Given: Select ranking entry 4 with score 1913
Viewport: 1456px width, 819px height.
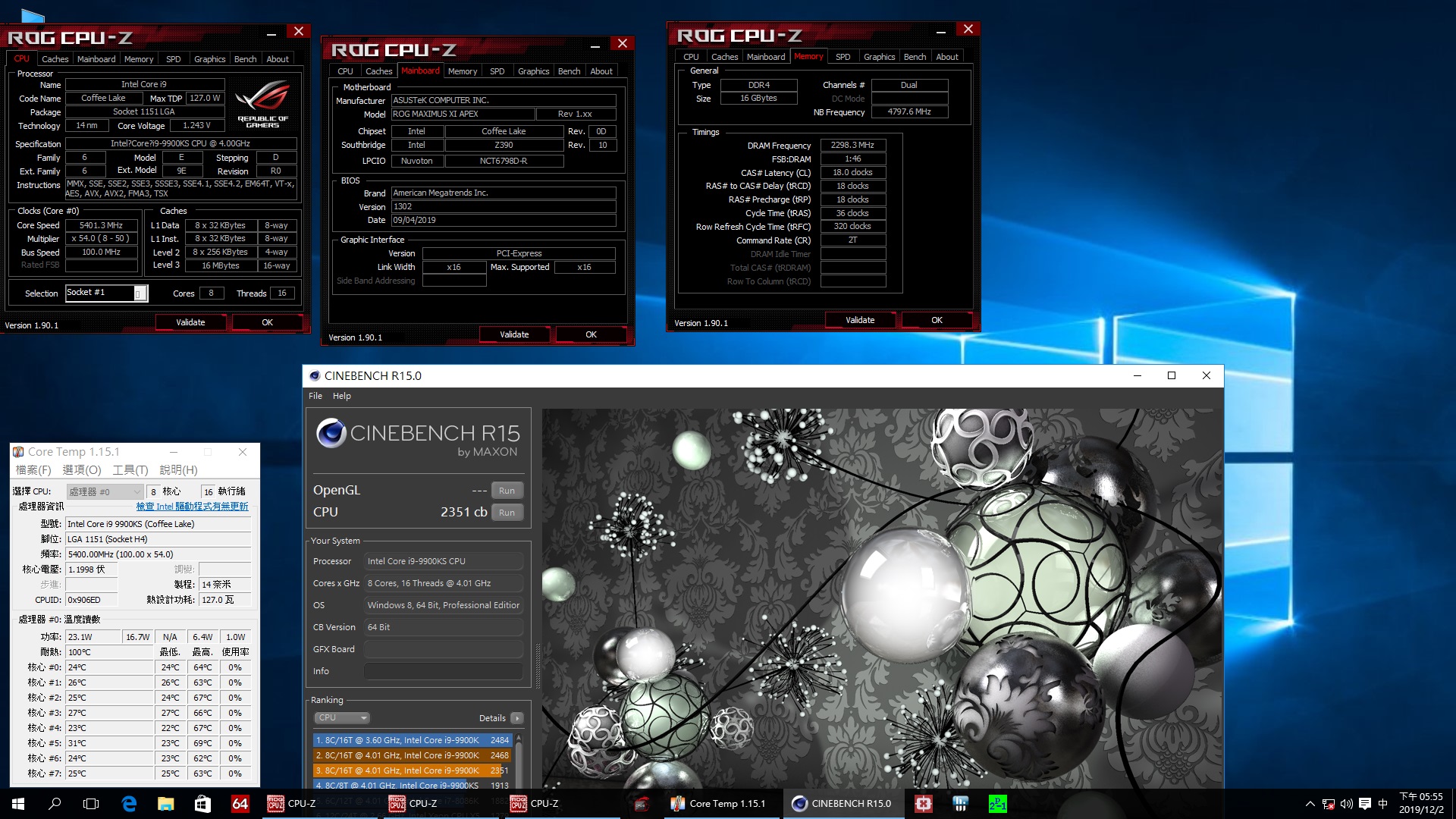Looking at the screenshot, I should click(x=412, y=786).
